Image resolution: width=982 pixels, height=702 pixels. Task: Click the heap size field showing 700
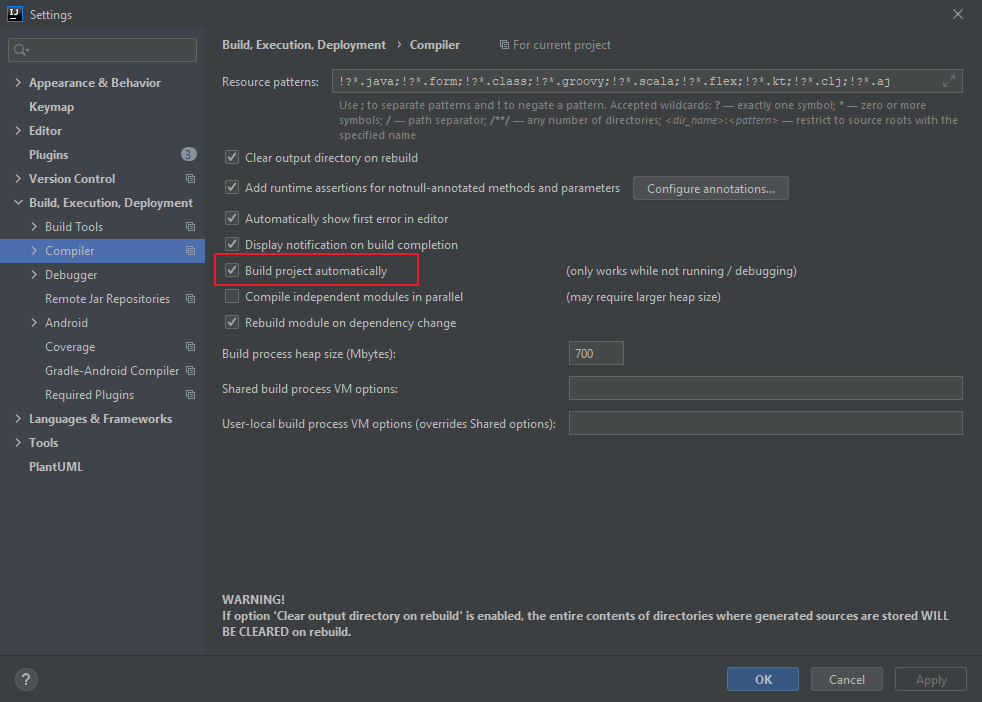(x=595, y=352)
